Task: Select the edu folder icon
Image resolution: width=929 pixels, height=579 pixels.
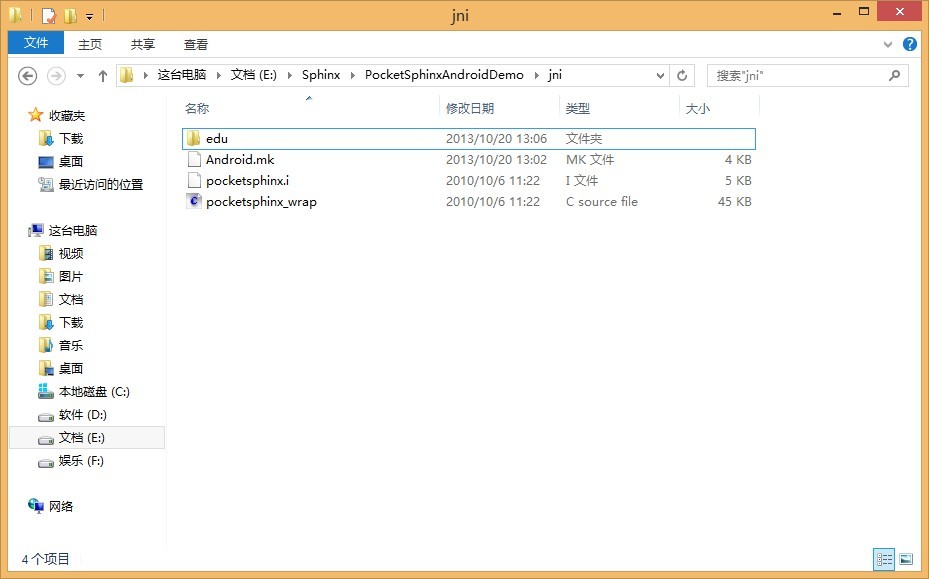Action: 193,139
